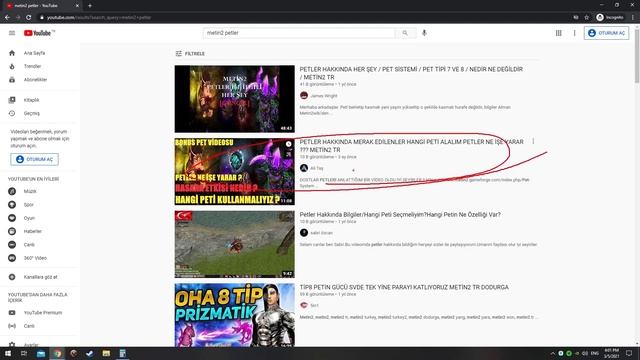The image size is (640, 360).
Task: Click the search box containing metin2 petler
Action: click(299, 33)
